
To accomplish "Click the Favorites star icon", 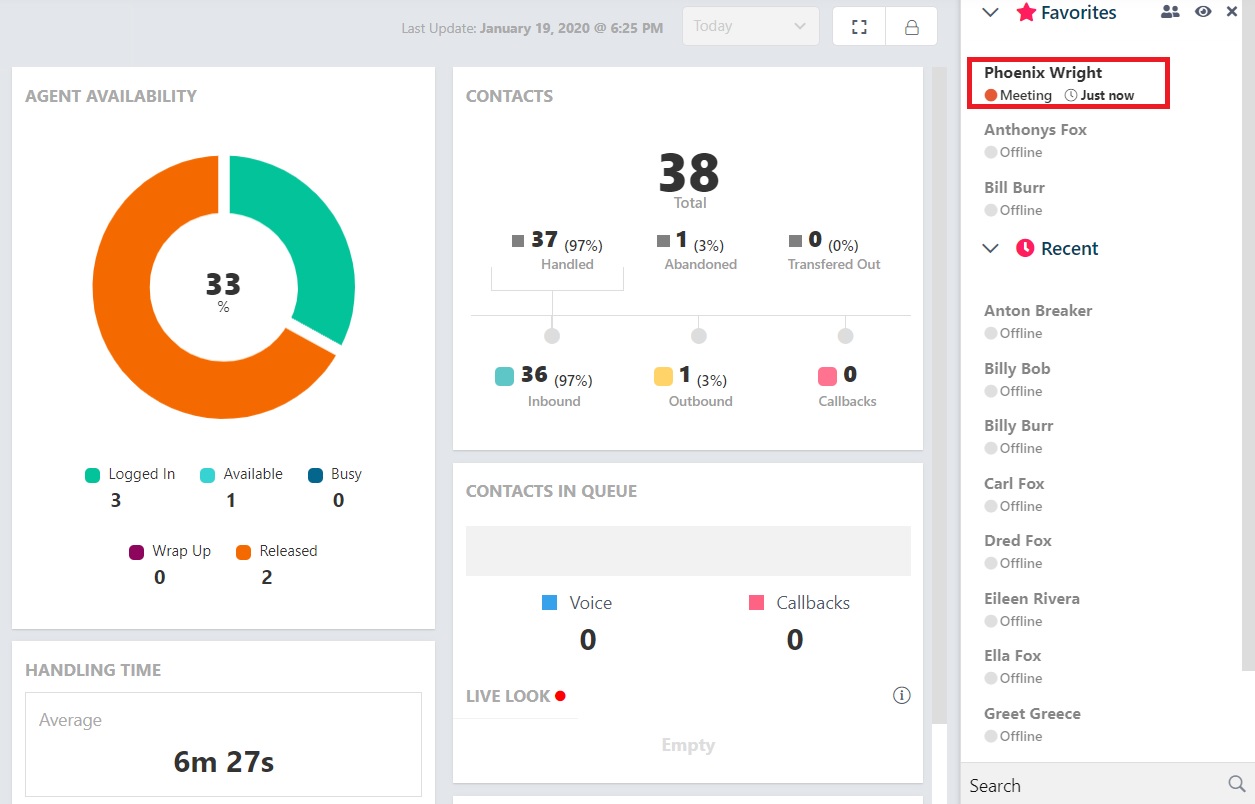I will (x=1026, y=13).
